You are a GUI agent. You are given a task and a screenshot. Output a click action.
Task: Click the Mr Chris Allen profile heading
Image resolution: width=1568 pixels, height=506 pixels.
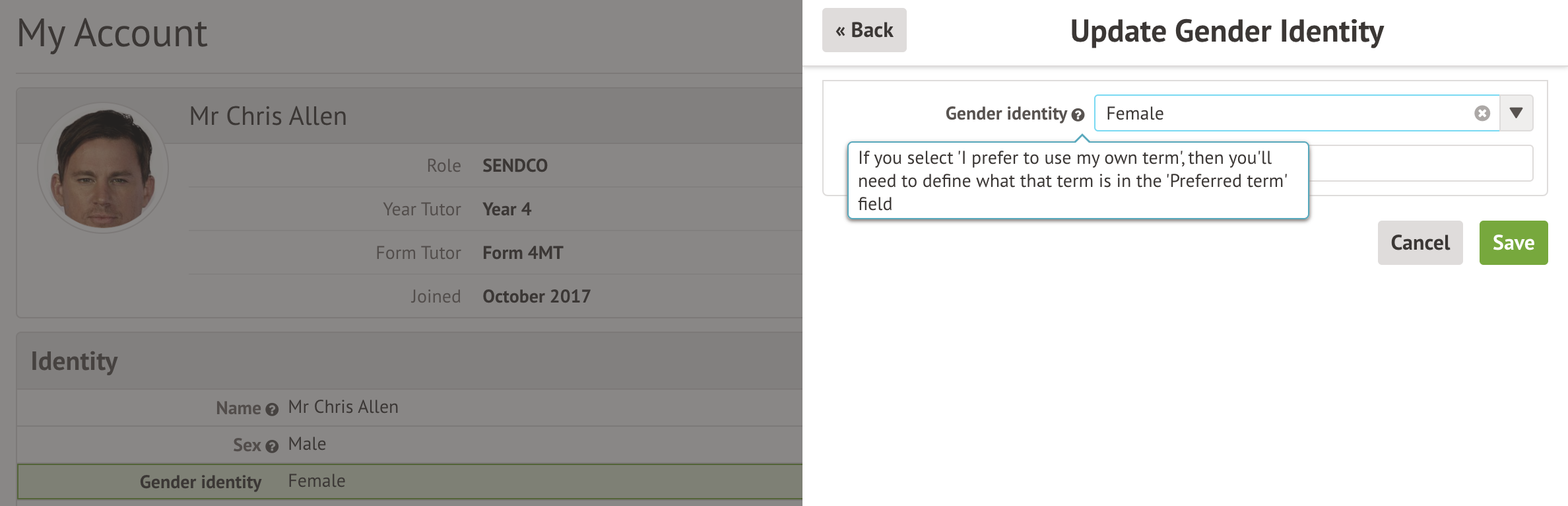point(268,116)
